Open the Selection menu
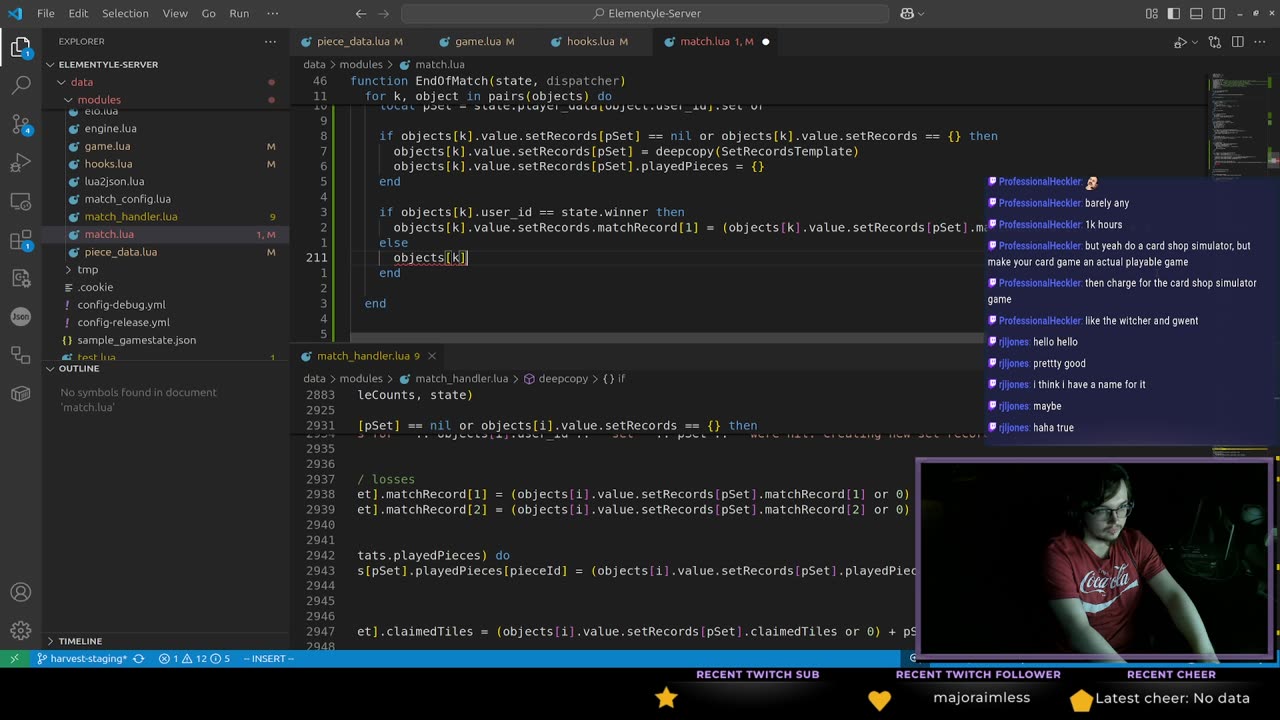 (125, 13)
